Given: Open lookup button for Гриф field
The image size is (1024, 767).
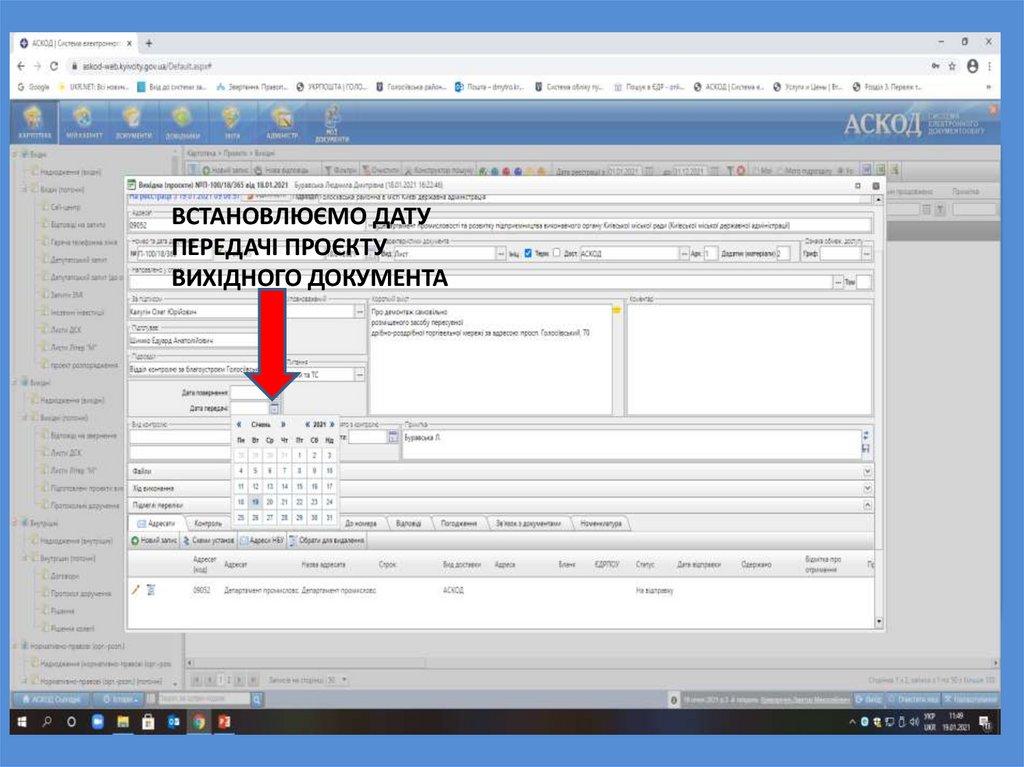Looking at the screenshot, I should tap(866, 254).
